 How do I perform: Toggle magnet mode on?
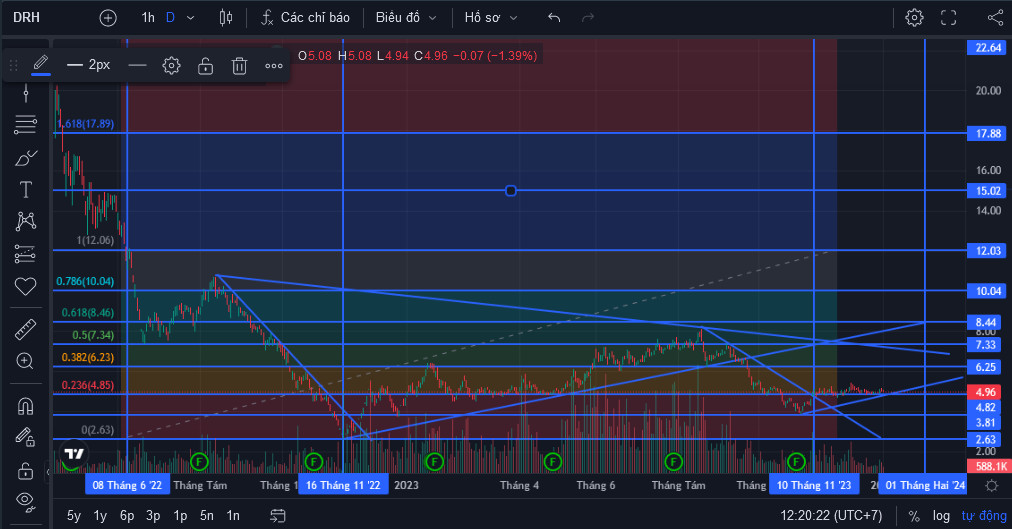pos(25,406)
